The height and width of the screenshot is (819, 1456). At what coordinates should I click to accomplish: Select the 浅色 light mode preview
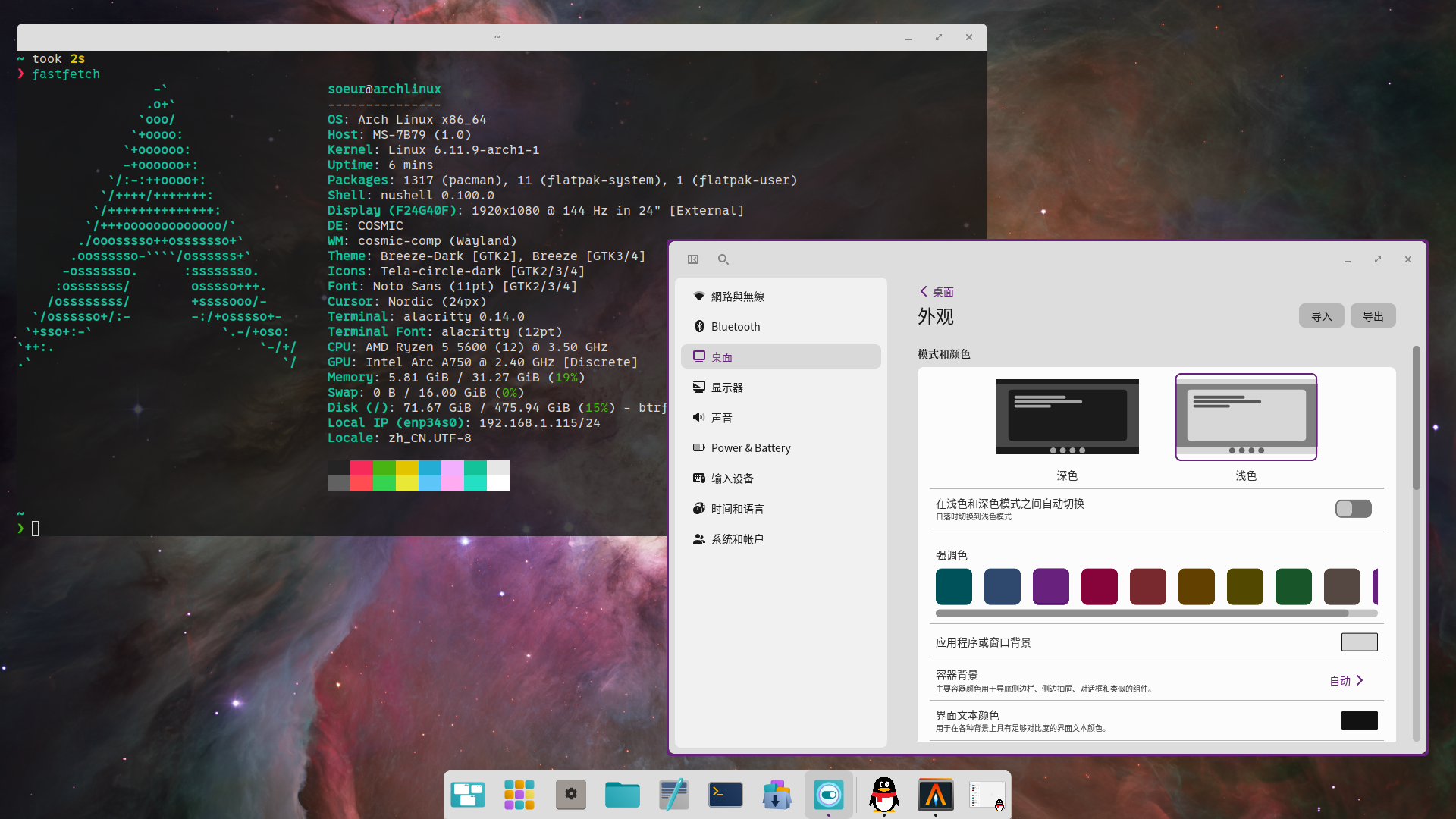pyautogui.click(x=1245, y=417)
